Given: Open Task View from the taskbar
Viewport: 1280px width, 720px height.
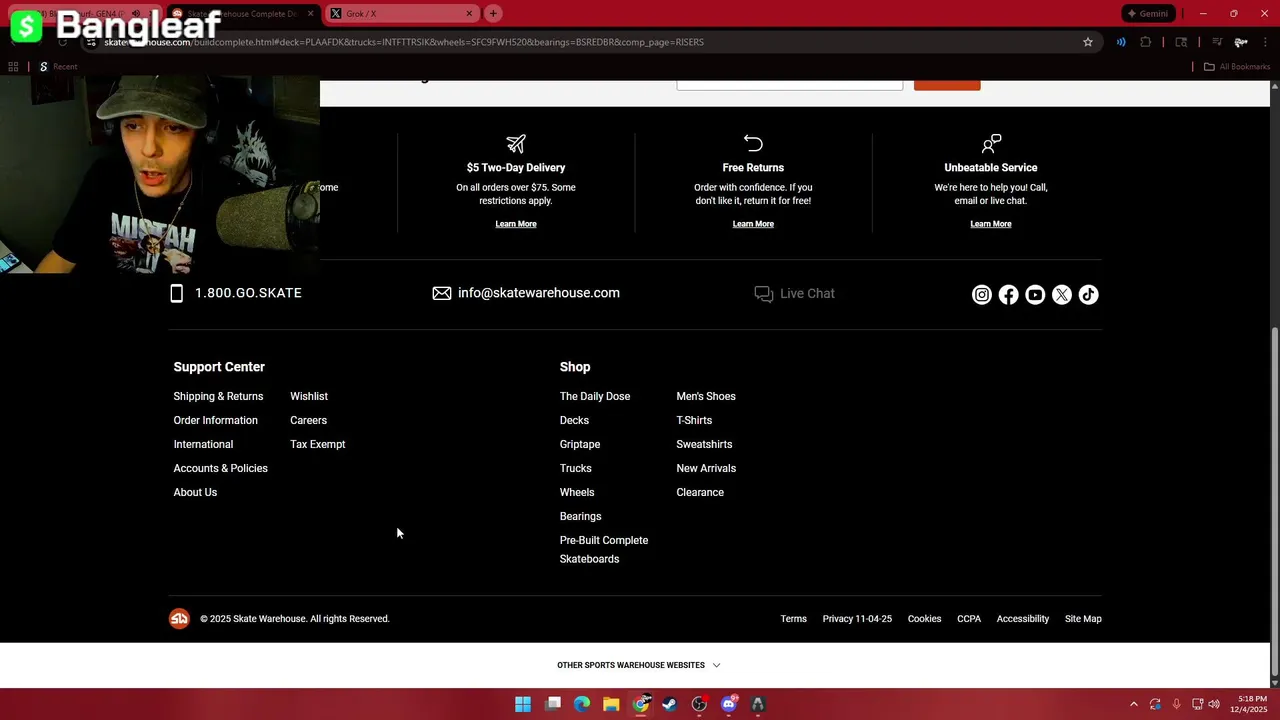Looking at the screenshot, I should tap(553, 704).
